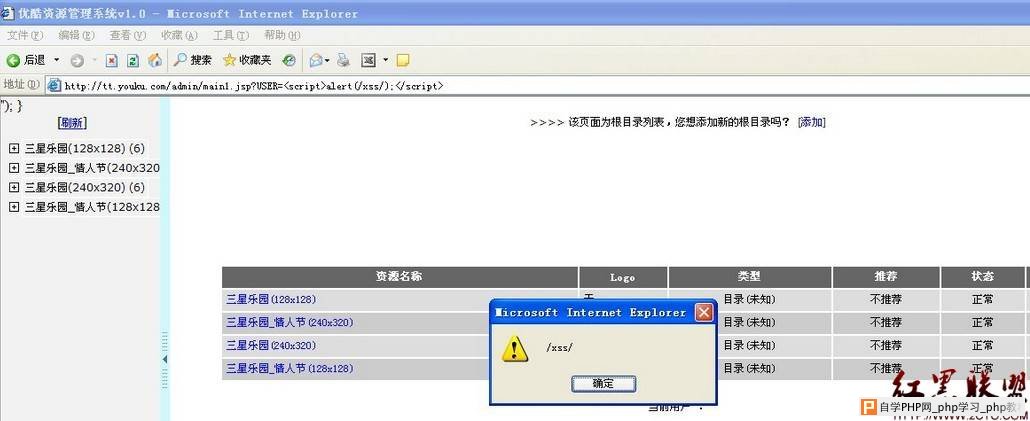This screenshot has height=421, width=1030.
Task: Open the dropdown arrow beside the Edit icon
Action: [x=386, y=60]
